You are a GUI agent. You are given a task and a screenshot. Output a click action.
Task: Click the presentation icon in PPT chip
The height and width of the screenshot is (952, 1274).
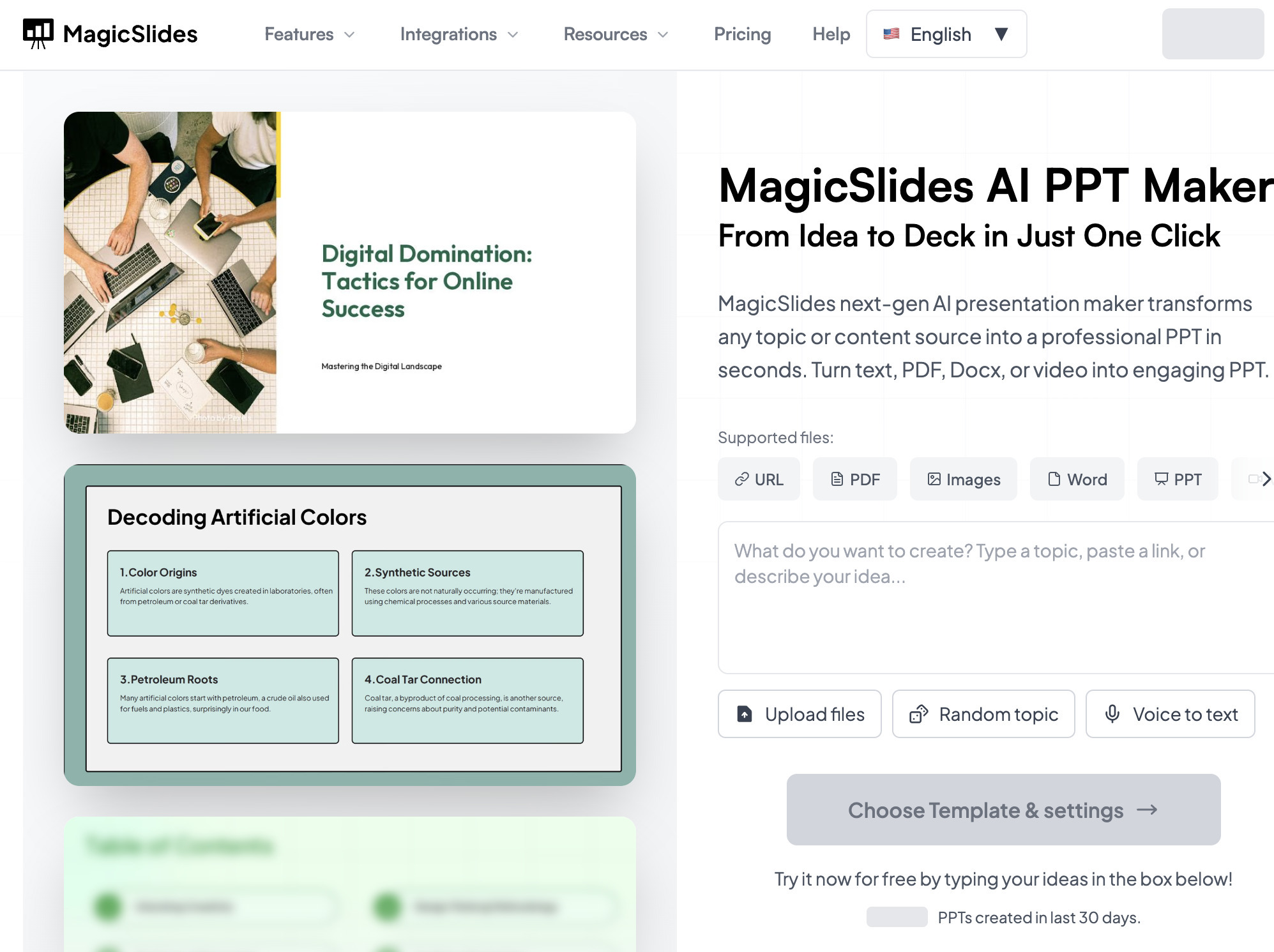(x=1161, y=480)
